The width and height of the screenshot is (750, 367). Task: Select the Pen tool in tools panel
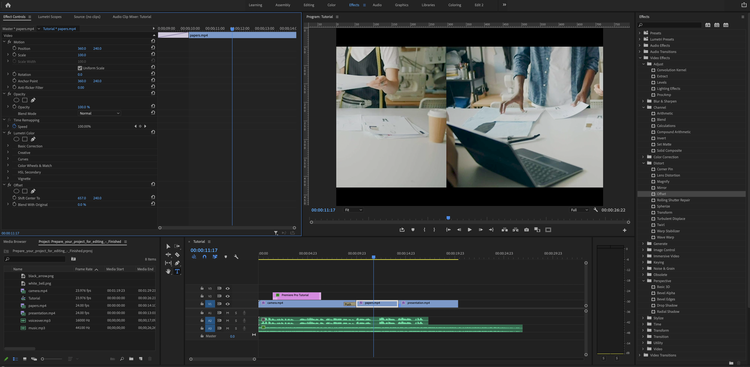coord(177,263)
